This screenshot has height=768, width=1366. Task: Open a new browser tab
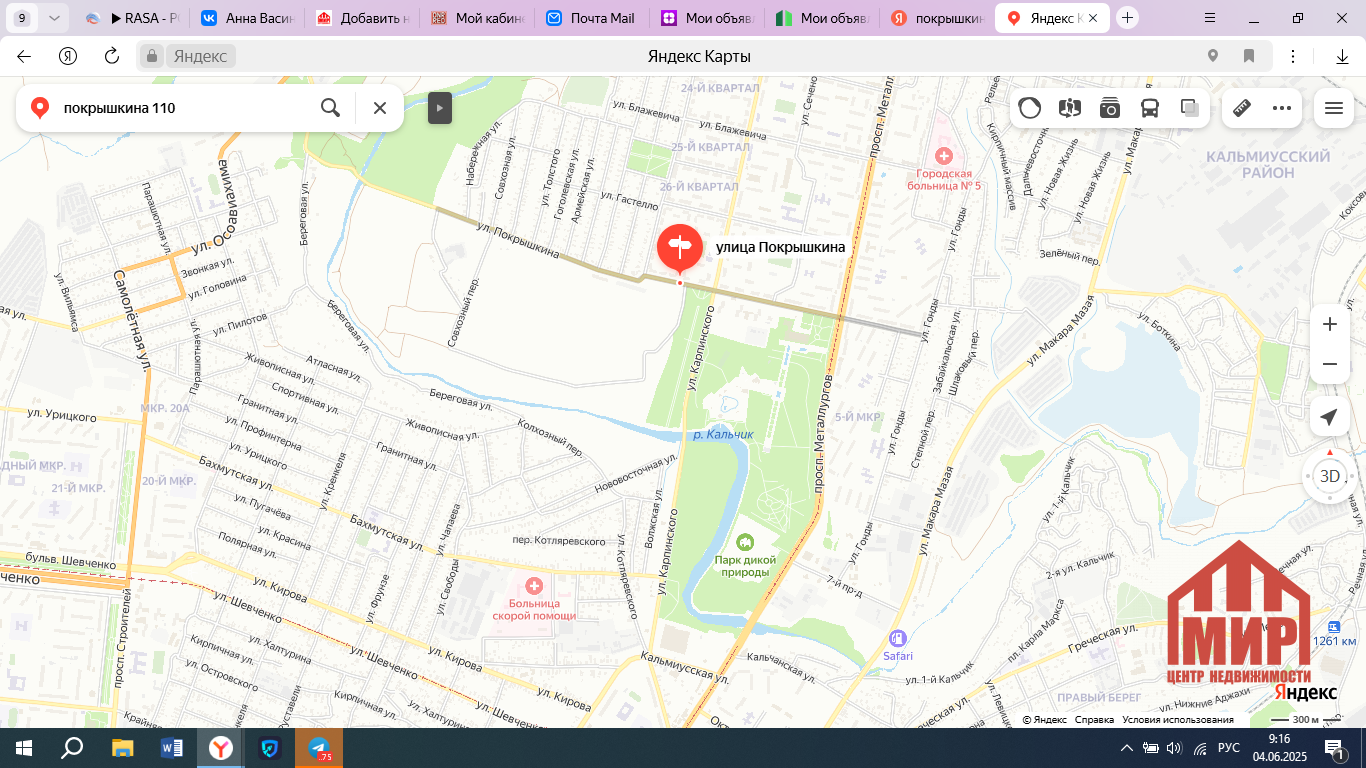pyautogui.click(x=1127, y=18)
